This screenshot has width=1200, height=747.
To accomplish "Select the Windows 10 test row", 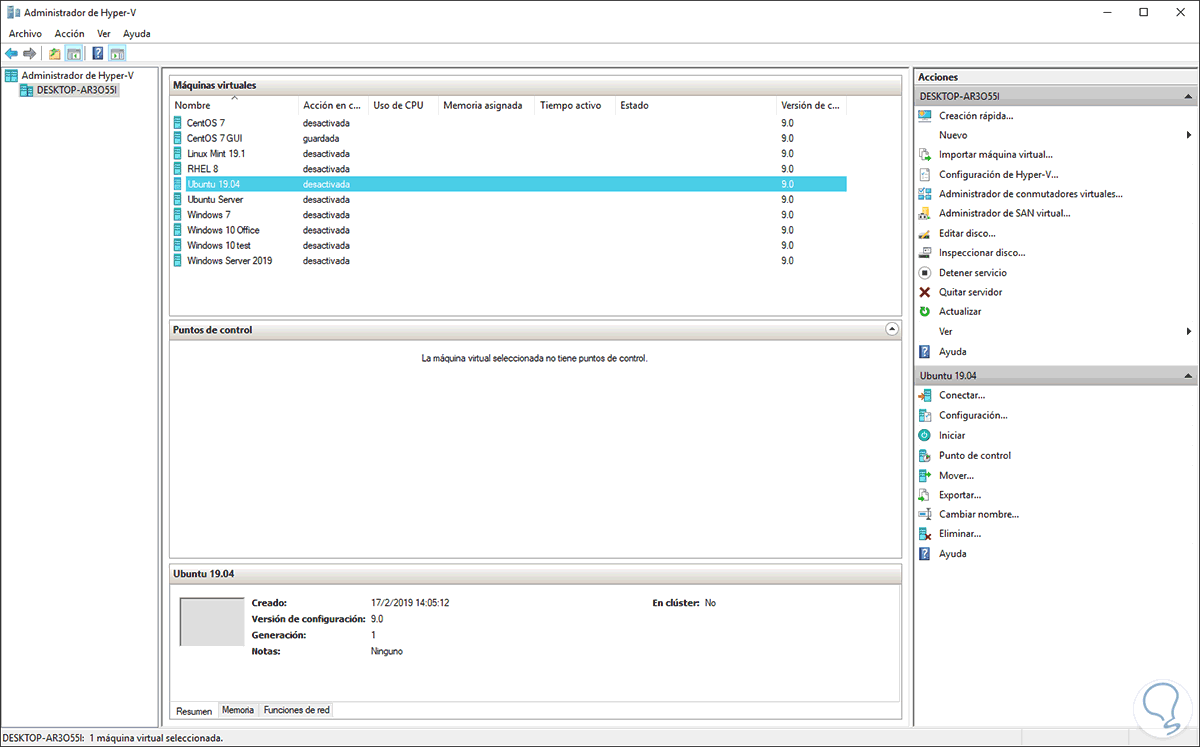I will pos(508,246).
